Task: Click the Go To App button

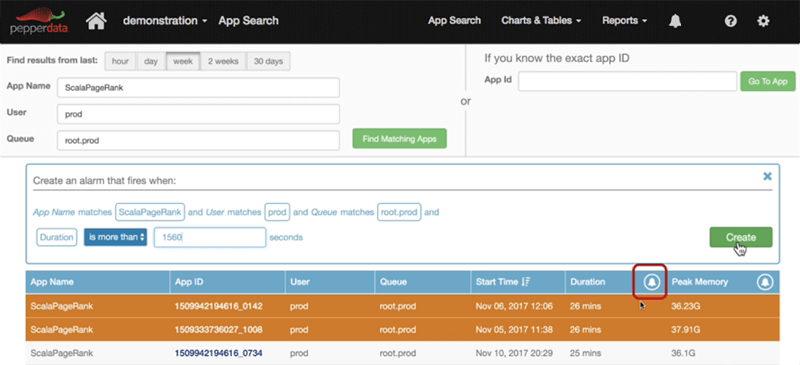Action: tap(768, 81)
